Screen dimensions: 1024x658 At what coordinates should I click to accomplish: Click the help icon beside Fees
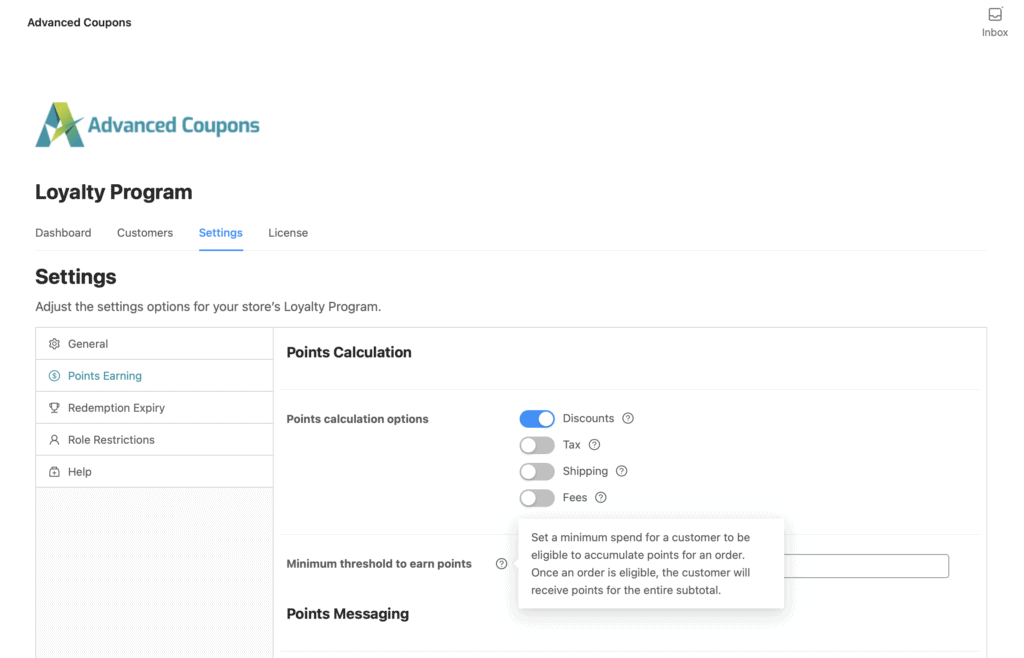601,497
